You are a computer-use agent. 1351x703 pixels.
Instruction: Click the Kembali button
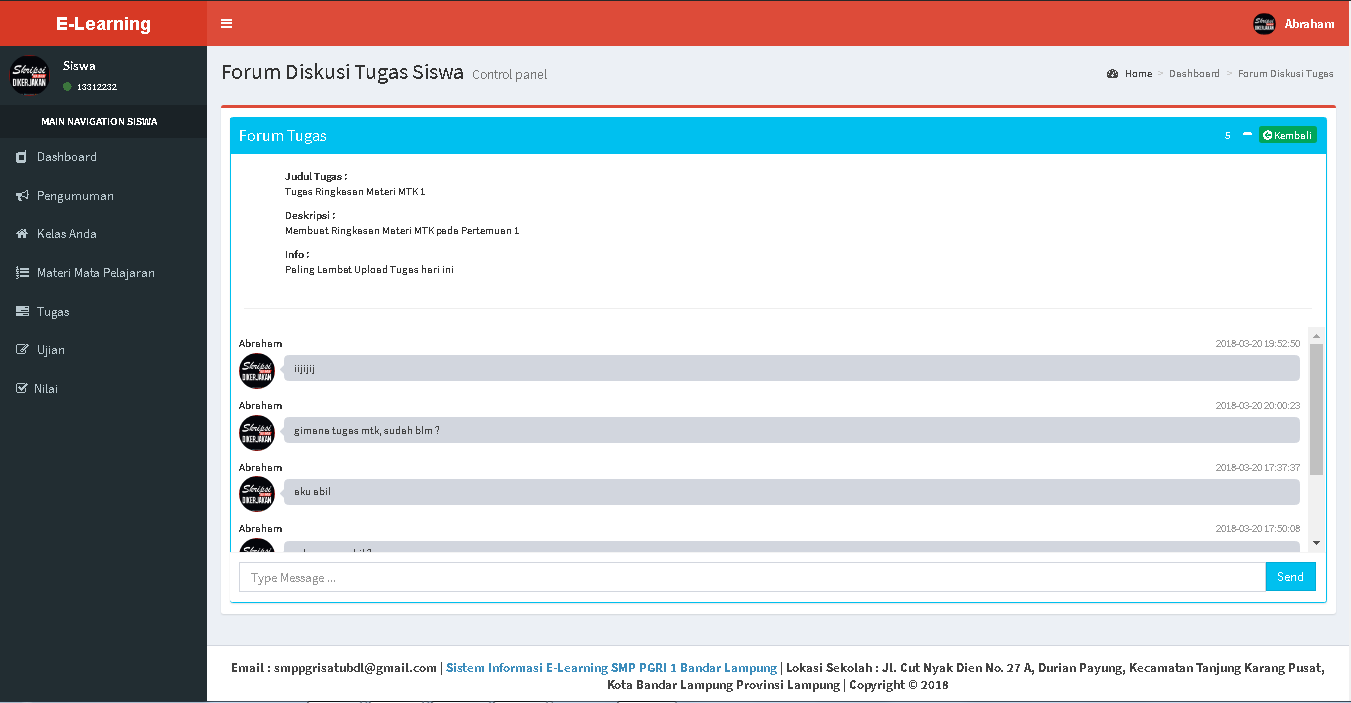pos(1288,135)
